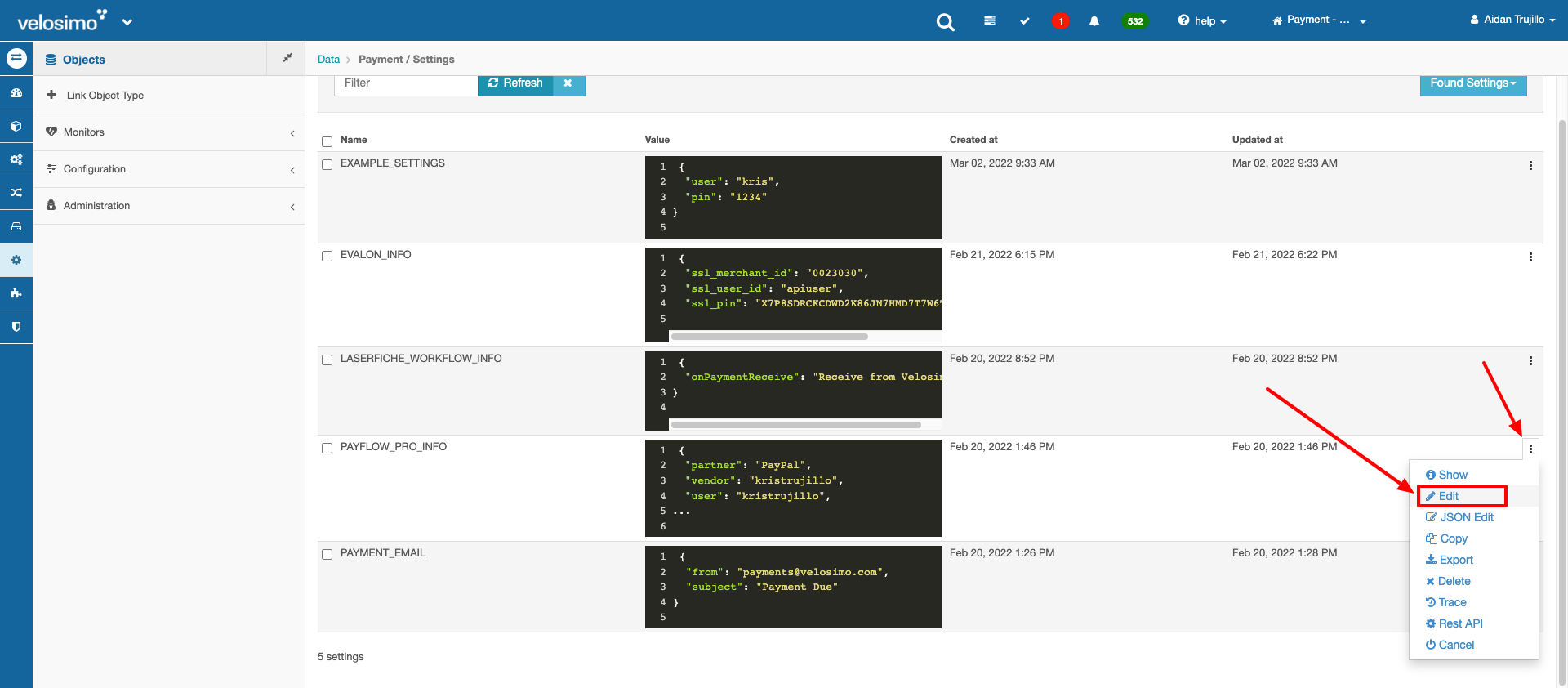This screenshot has width=1568, height=688.
Task: Click the velosimo logo
Action: coord(62,20)
